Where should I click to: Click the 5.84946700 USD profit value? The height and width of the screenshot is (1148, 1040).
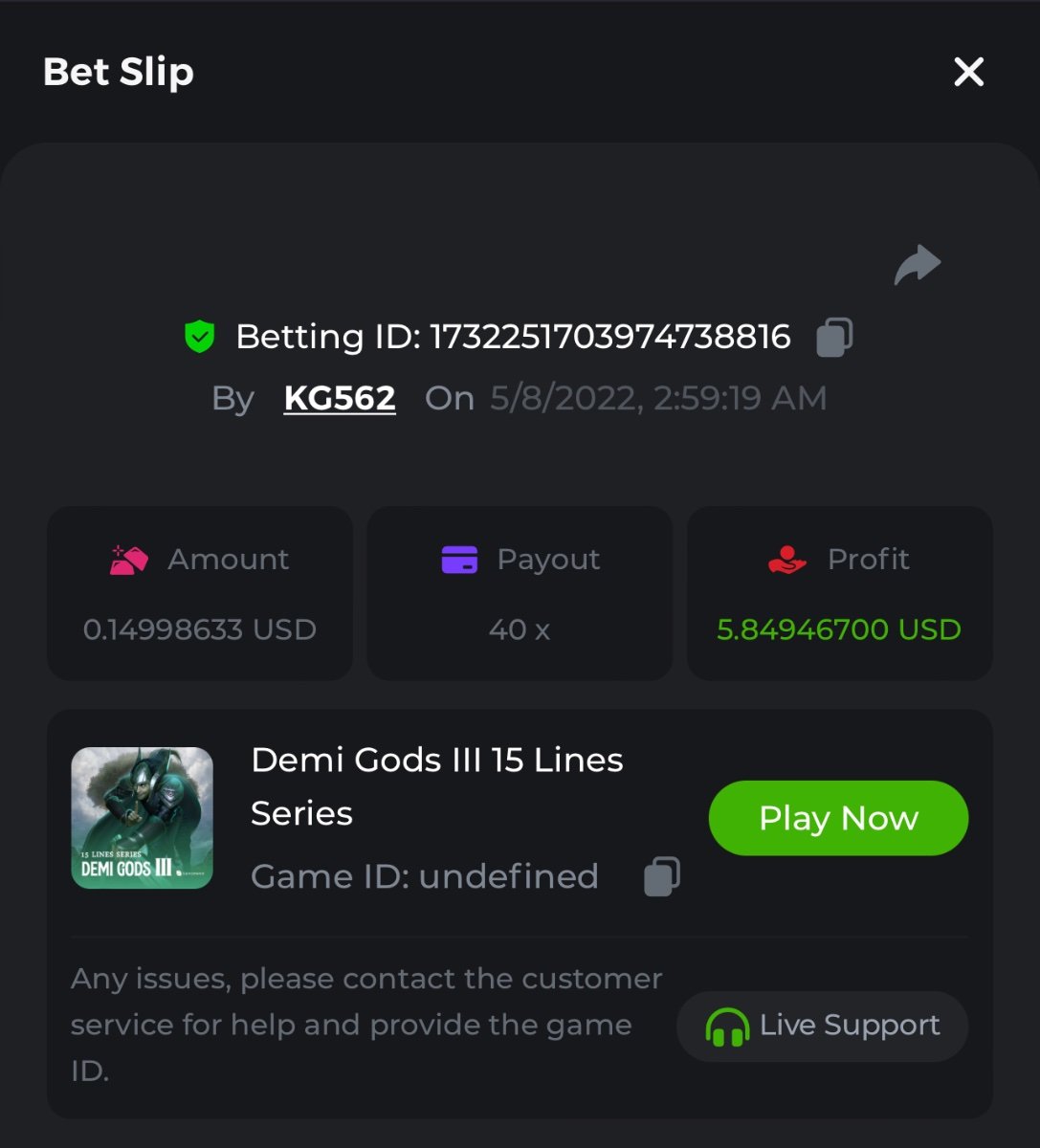coord(838,629)
